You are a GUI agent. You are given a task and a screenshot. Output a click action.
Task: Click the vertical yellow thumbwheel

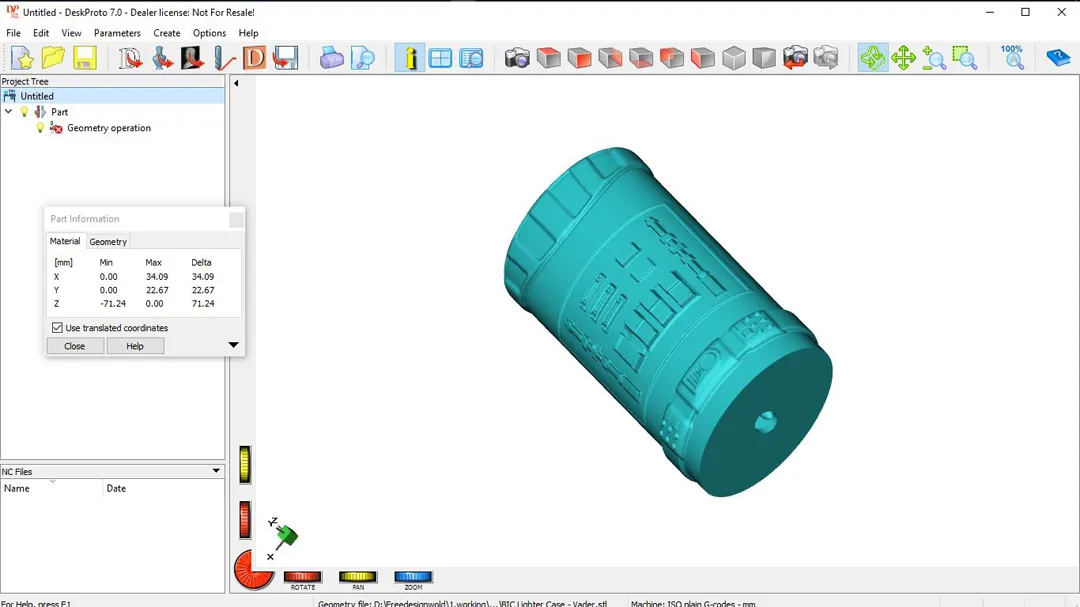[x=245, y=464]
